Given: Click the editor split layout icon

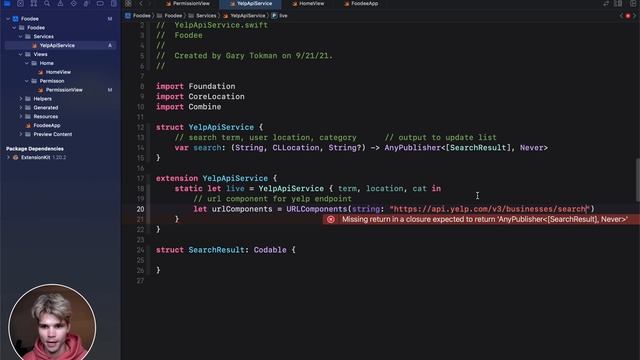Looking at the screenshot, I should coord(618,3).
